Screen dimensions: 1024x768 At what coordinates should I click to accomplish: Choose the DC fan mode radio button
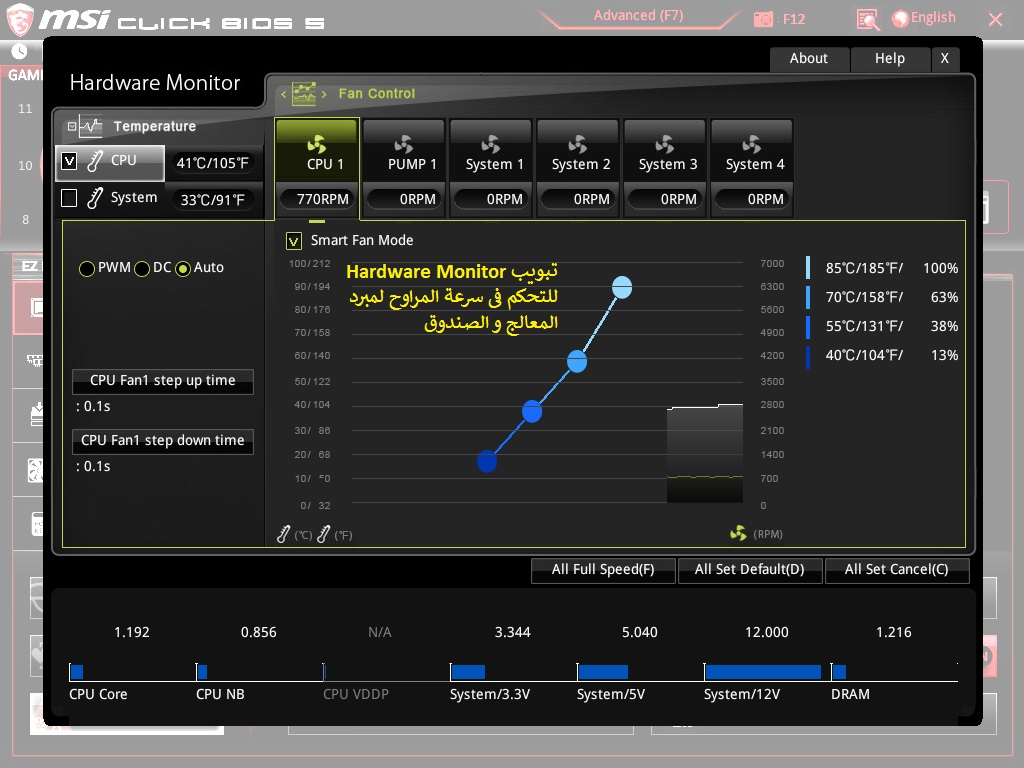(142, 268)
